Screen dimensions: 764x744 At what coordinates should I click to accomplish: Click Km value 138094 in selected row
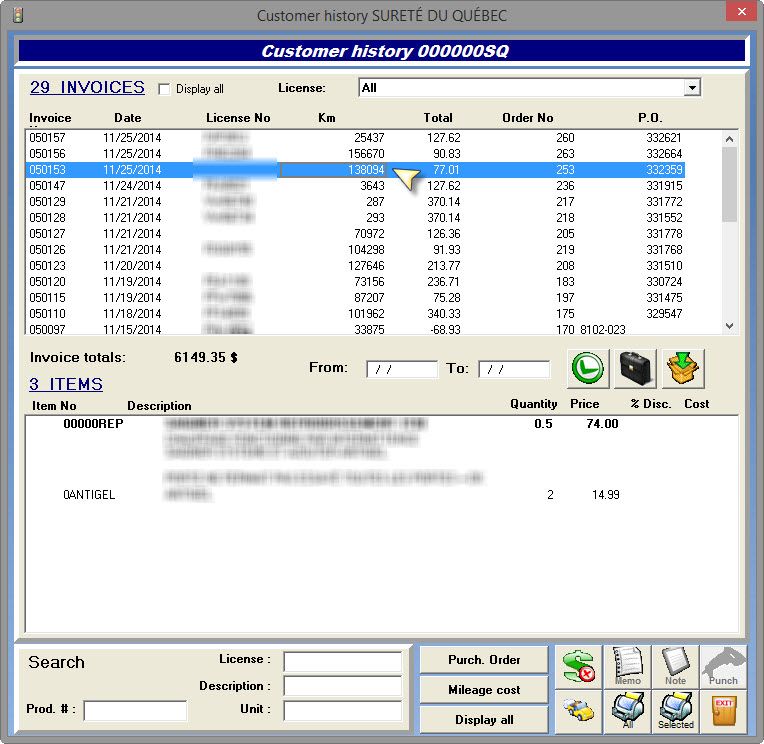[366, 170]
